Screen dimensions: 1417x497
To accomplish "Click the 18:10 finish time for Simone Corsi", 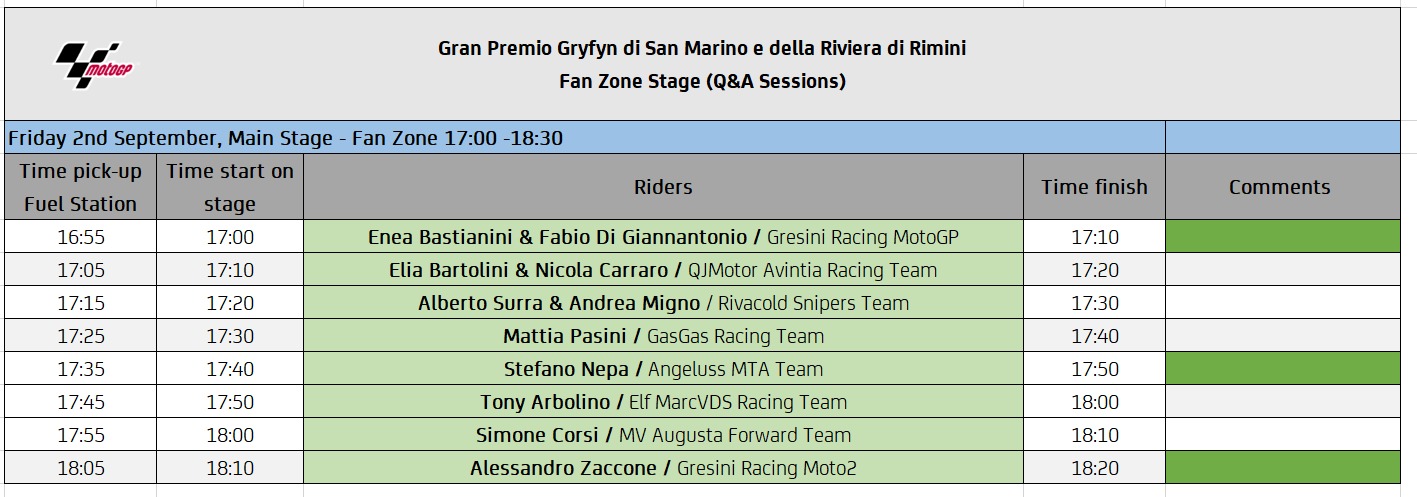I will click(x=1094, y=435).
